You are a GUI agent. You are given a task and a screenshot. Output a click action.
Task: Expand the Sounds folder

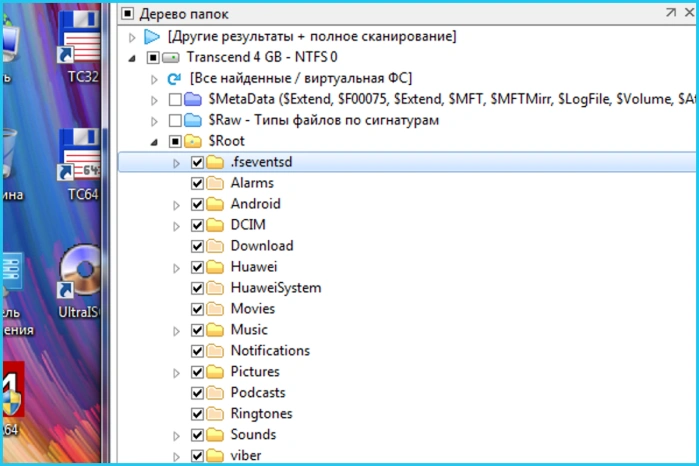[177, 436]
